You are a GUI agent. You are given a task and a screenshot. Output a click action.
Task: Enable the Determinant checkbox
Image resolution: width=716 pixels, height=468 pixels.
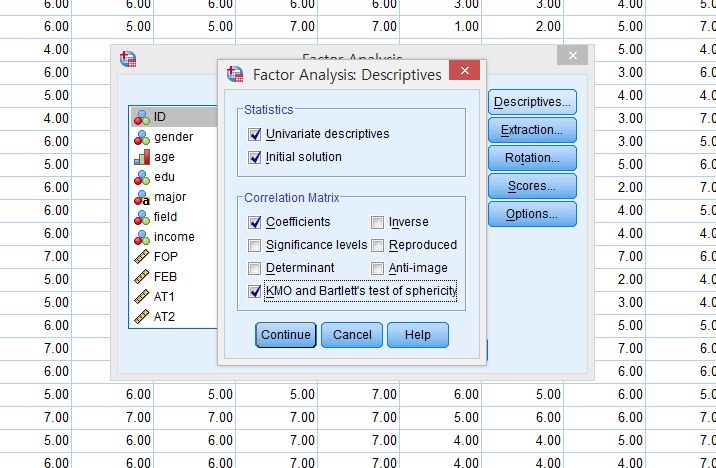click(x=254, y=268)
